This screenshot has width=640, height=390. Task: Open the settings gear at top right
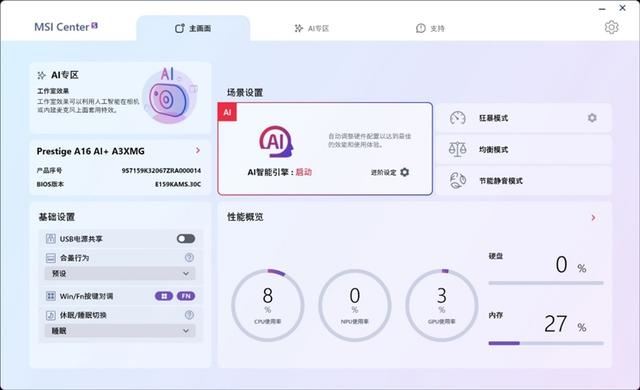611,27
